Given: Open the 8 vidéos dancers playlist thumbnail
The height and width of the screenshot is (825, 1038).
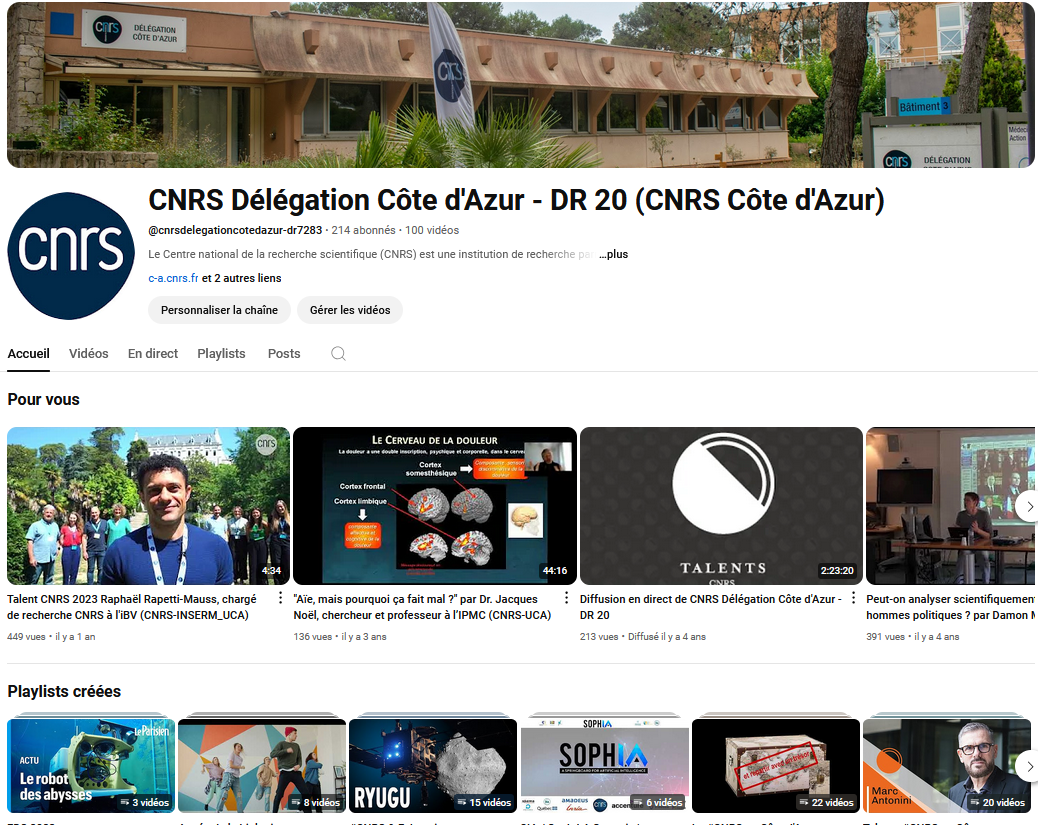Looking at the screenshot, I should [262, 766].
